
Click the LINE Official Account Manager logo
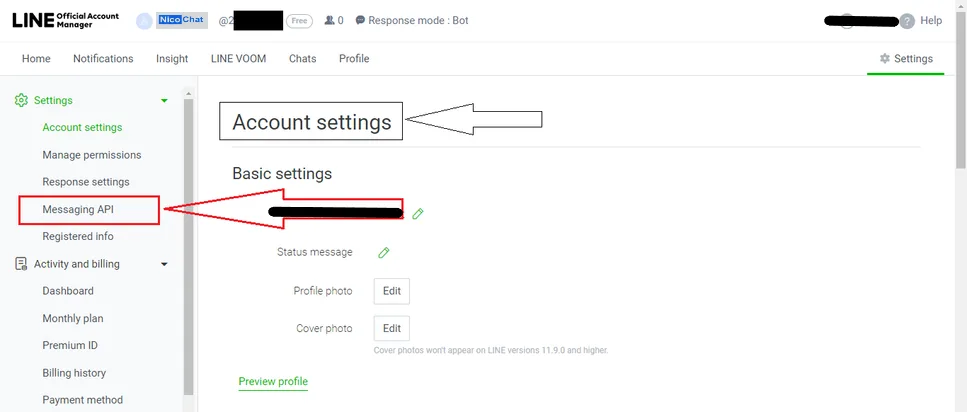[x=65, y=20]
